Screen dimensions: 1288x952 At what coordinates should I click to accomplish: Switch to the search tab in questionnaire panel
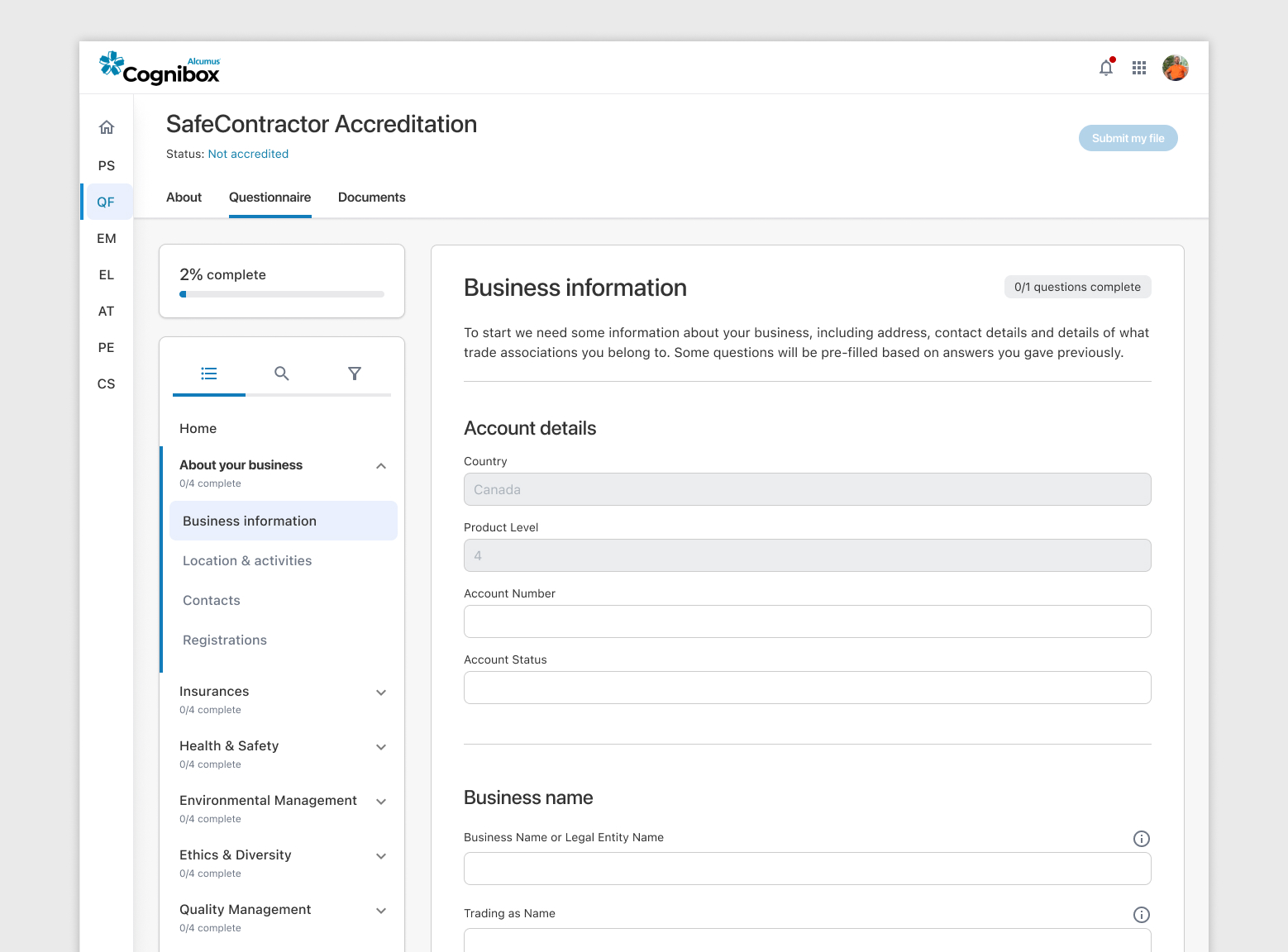tap(281, 374)
